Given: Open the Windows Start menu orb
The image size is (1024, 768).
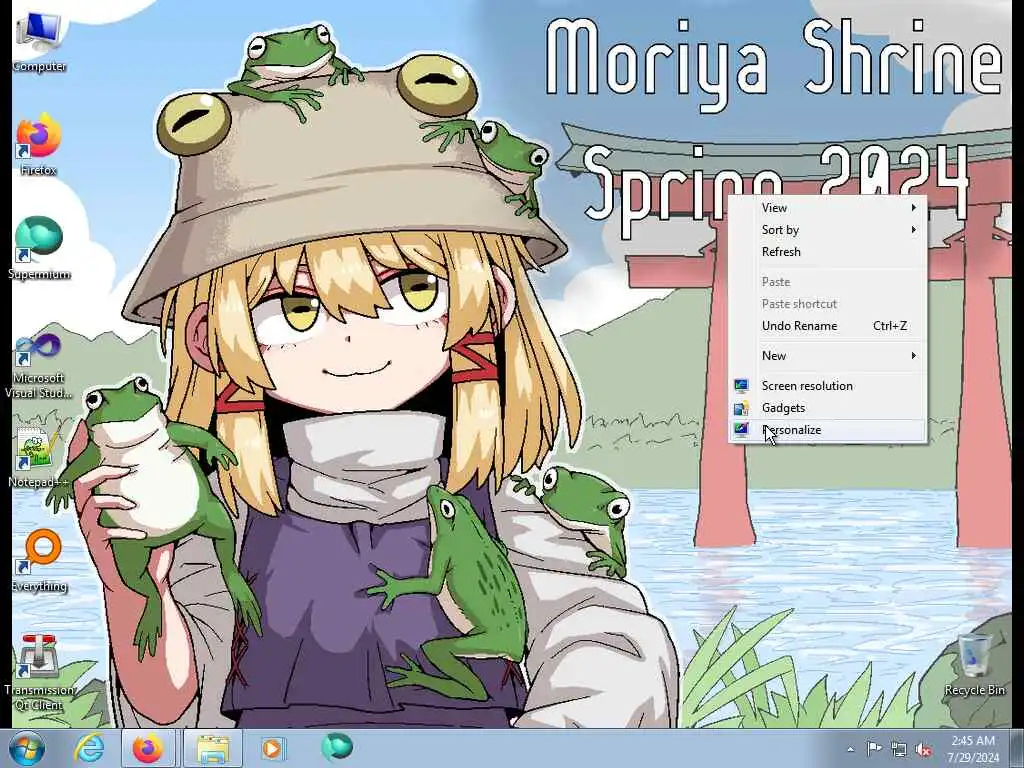Looking at the screenshot, I should point(26,748).
